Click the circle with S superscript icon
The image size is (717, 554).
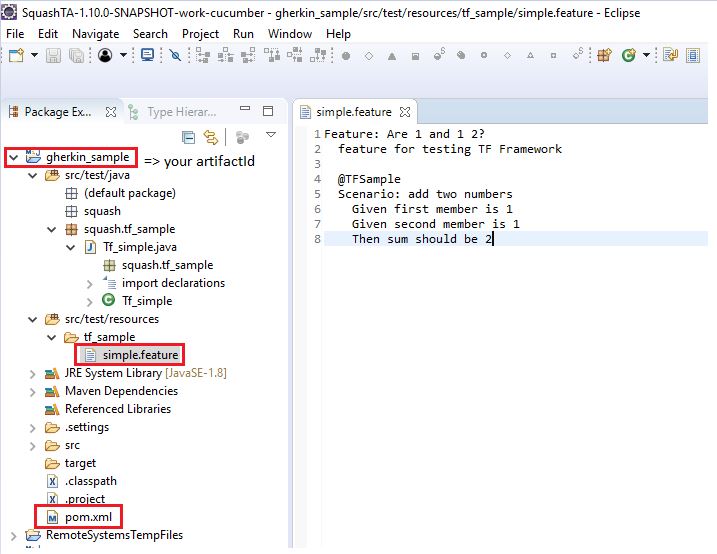pyautogui.click(x=439, y=54)
